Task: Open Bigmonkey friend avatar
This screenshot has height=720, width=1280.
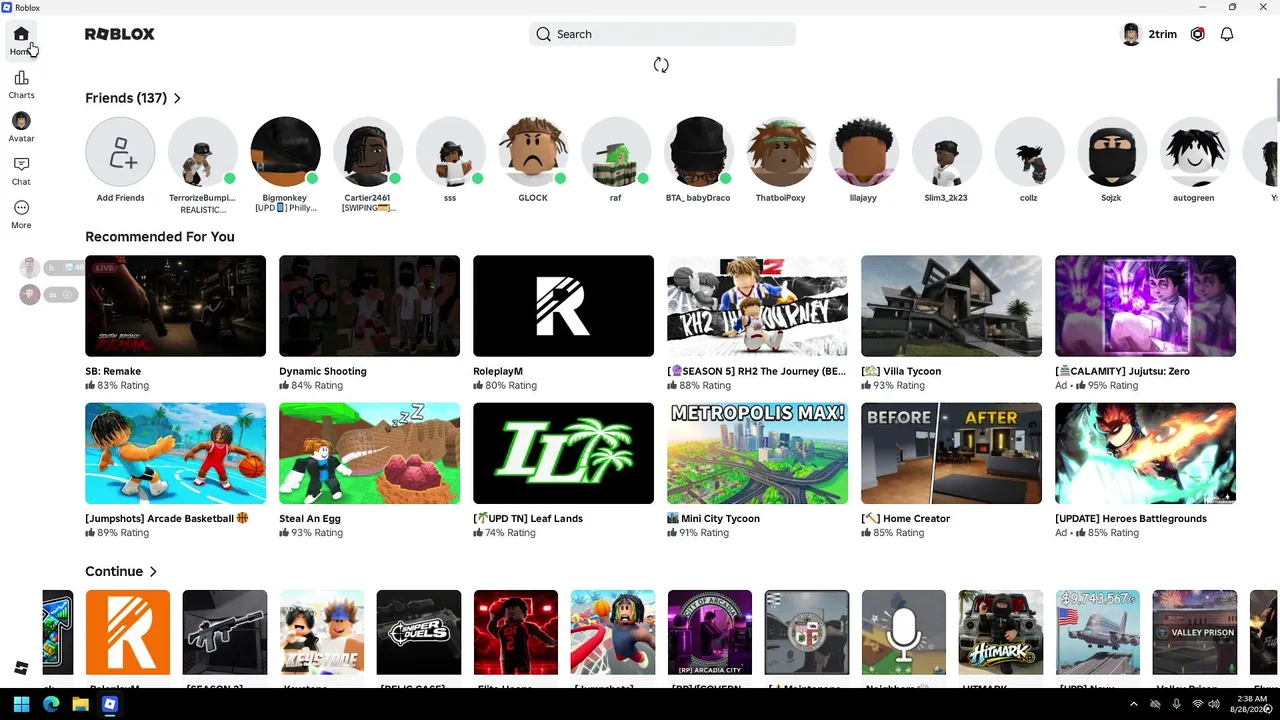Action: [x=285, y=152]
